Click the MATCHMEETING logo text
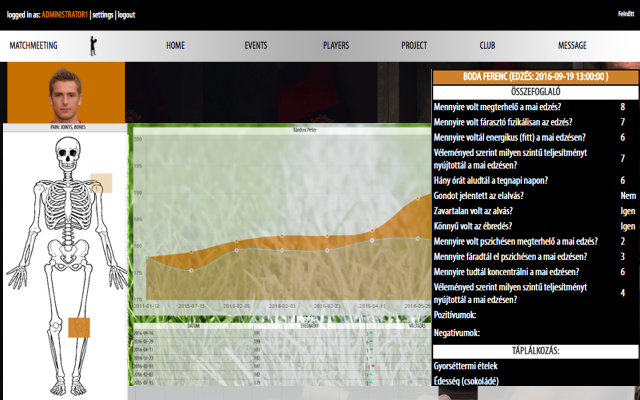The image size is (640, 400). [33, 46]
